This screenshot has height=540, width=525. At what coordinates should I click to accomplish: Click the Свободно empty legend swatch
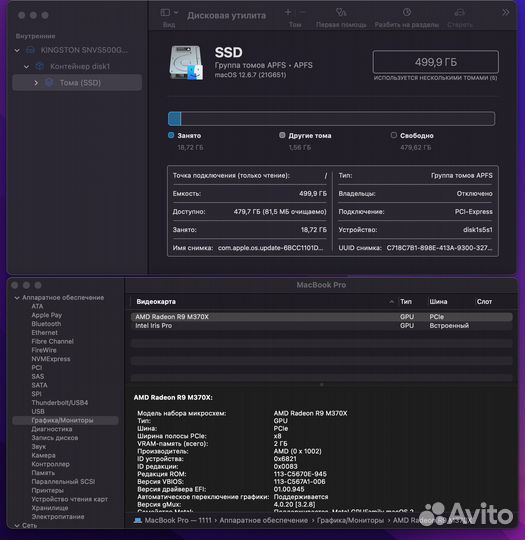pyautogui.click(x=393, y=135)
